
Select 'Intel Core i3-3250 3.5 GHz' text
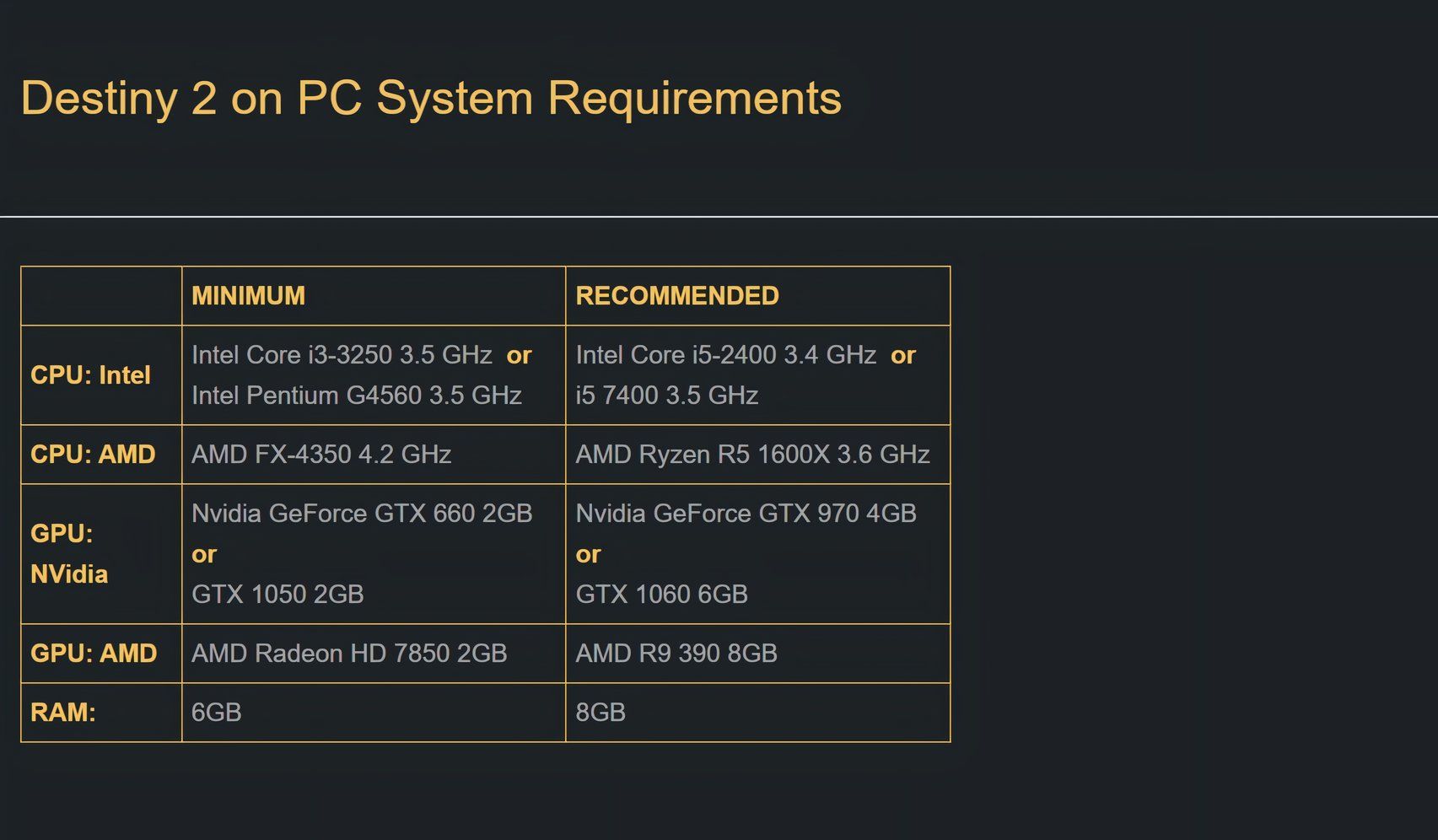coord(342,355)
